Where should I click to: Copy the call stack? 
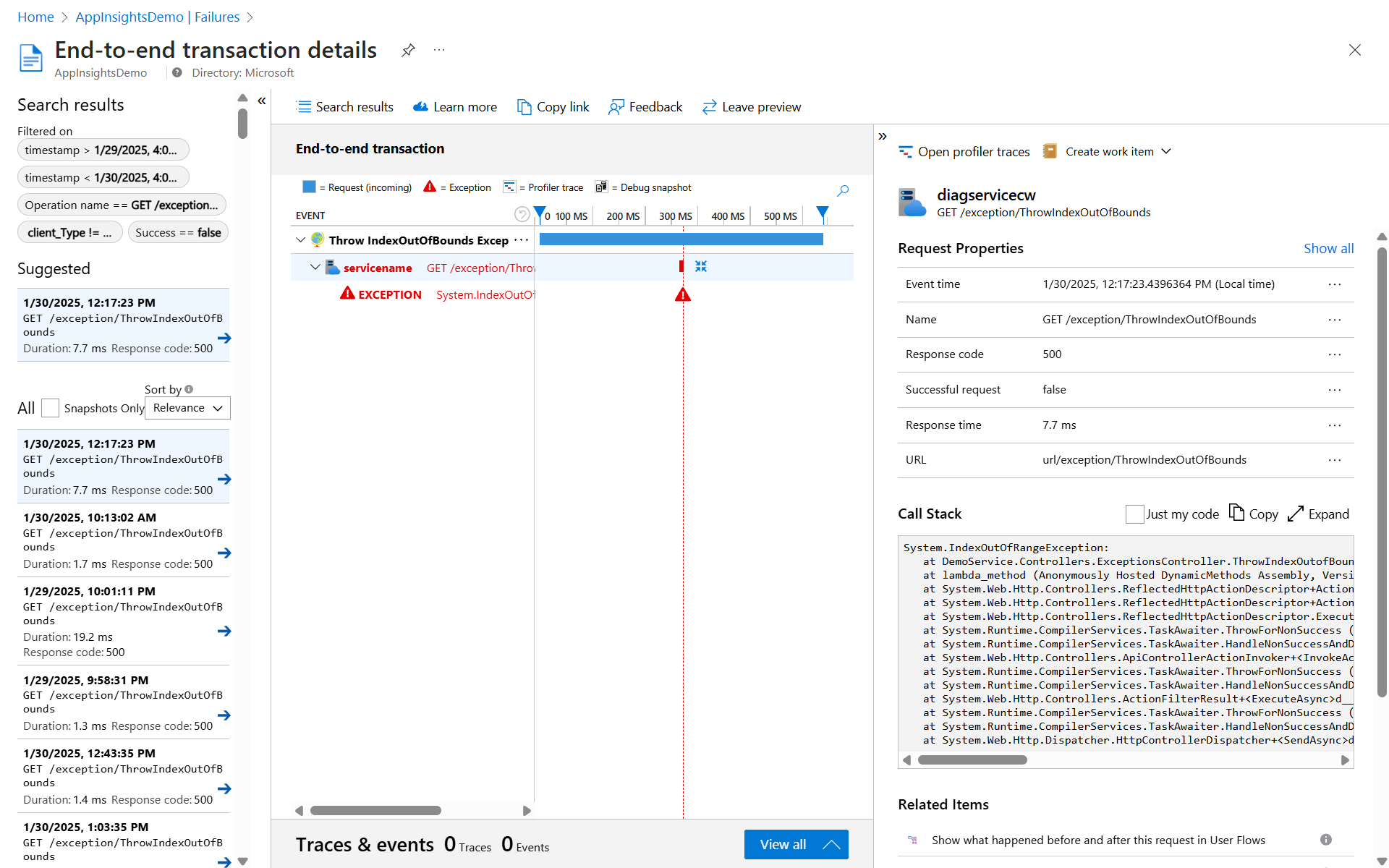coord(1254,514)
